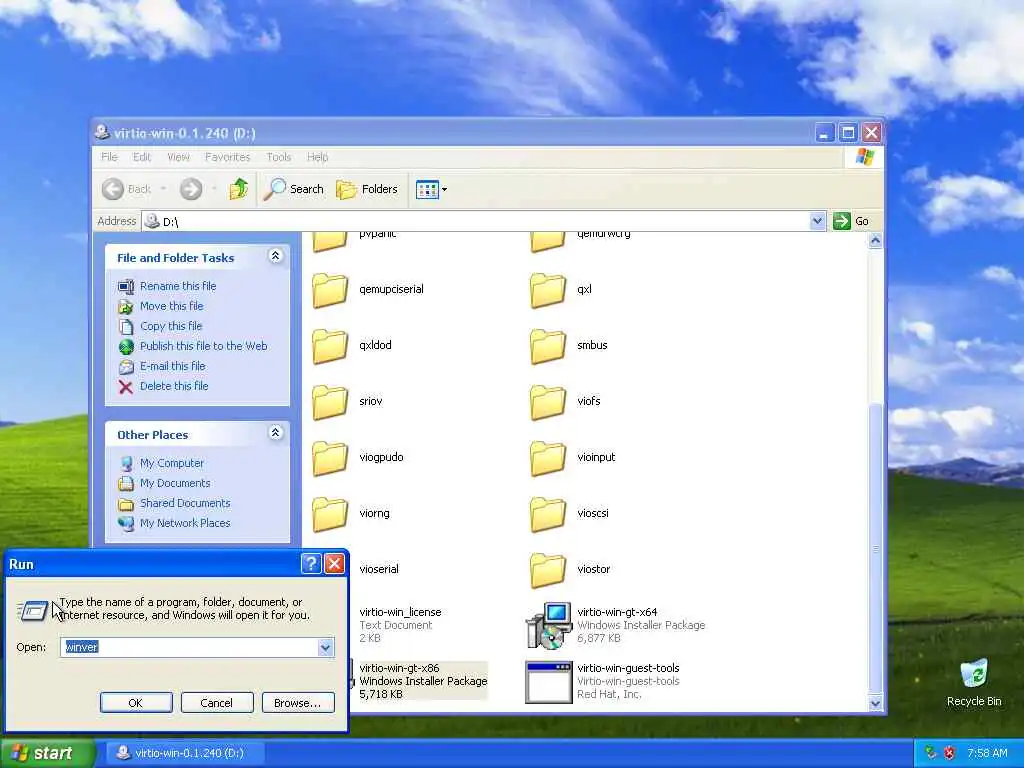Open the Favorites menu
Image resolution: width=1024 pixels, height=768 pixels.
[x=227, y=157]
